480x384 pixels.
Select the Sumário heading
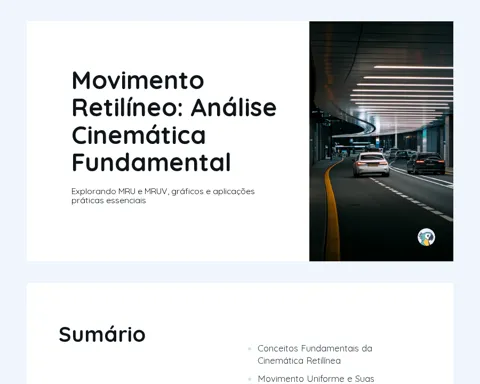point(102,334)
